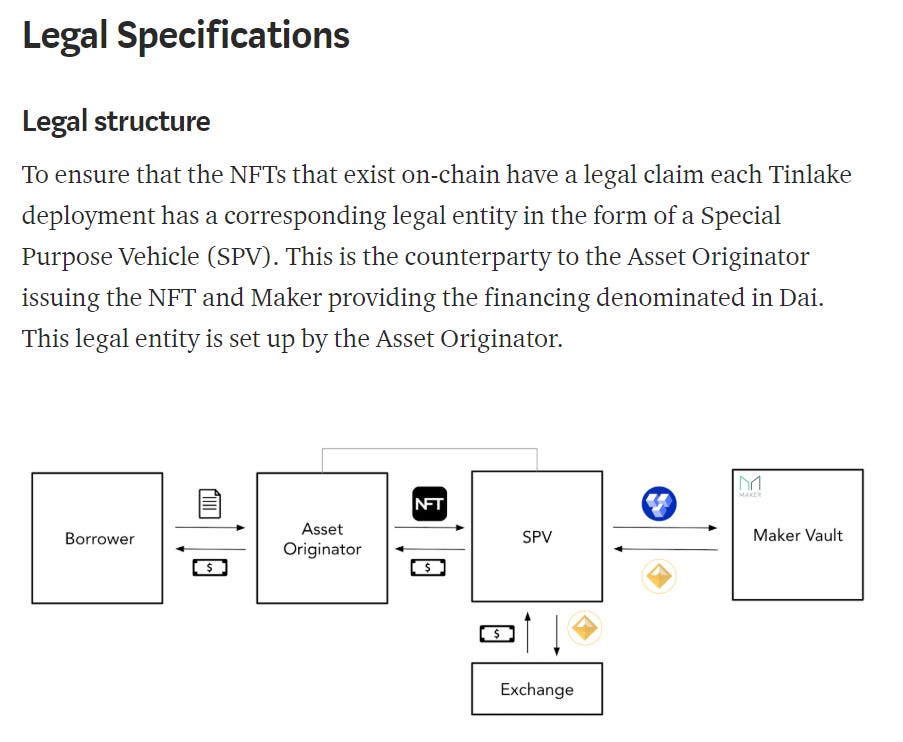
Task: Select the Maker Vault box
Action: point(798,535)
